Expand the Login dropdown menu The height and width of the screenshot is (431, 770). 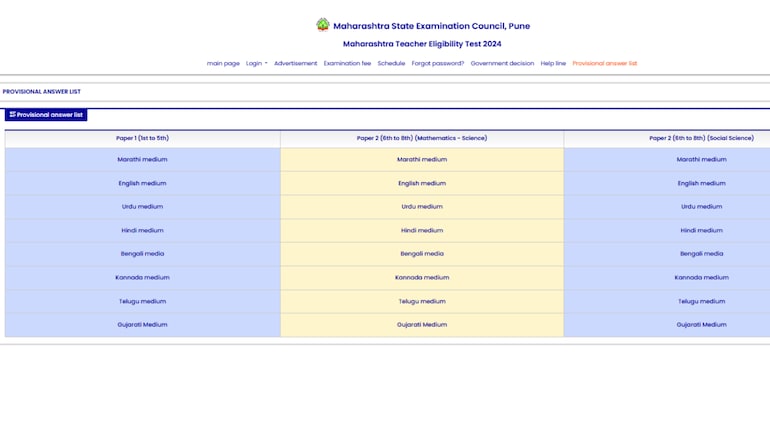[x=256, y=63]
